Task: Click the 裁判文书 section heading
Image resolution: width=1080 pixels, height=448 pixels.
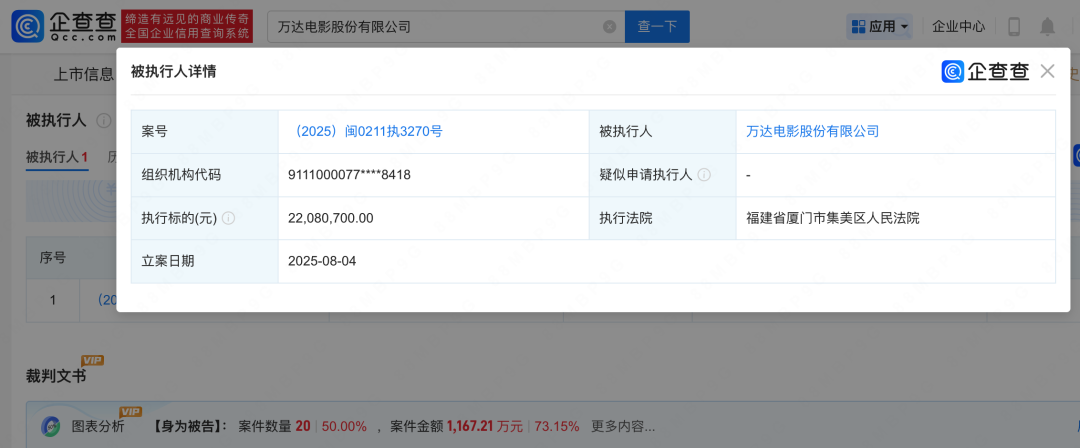Action: coord(56,376)
